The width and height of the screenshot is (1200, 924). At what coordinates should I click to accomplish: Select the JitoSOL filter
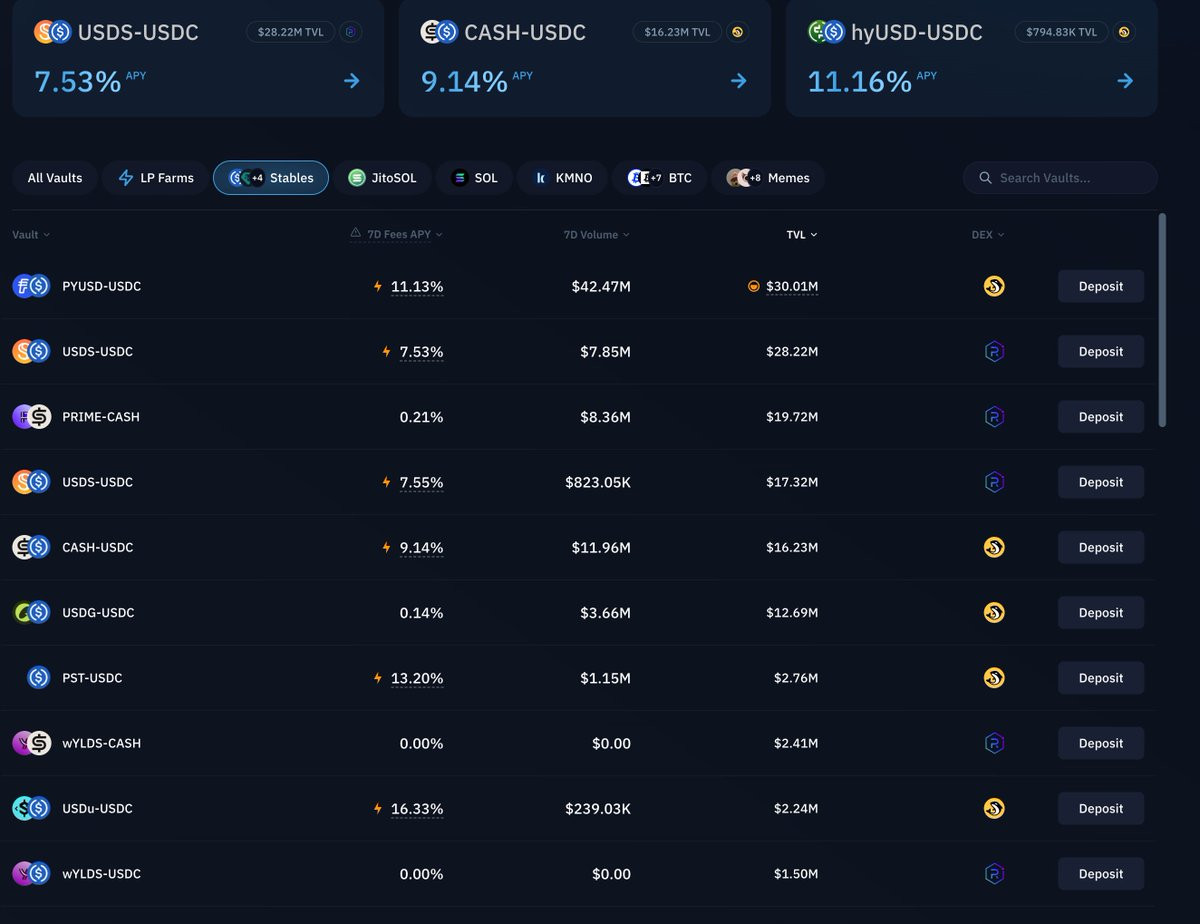382,178
